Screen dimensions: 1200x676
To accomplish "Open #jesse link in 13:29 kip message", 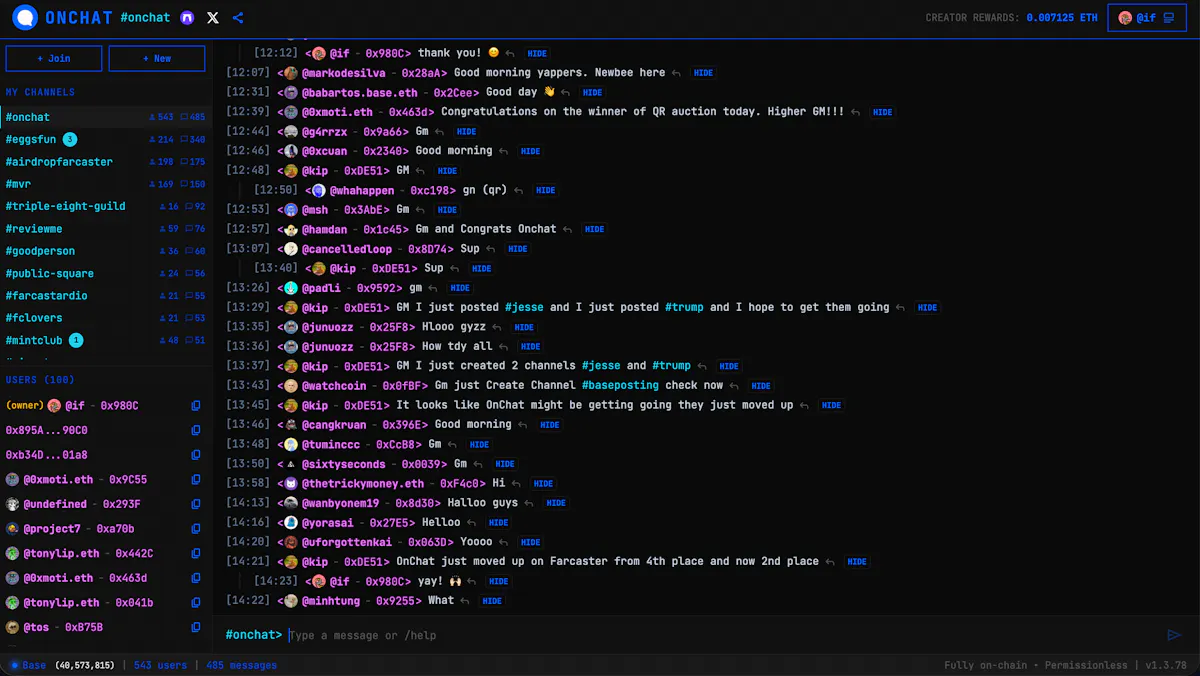I will [x=524, y=307].
